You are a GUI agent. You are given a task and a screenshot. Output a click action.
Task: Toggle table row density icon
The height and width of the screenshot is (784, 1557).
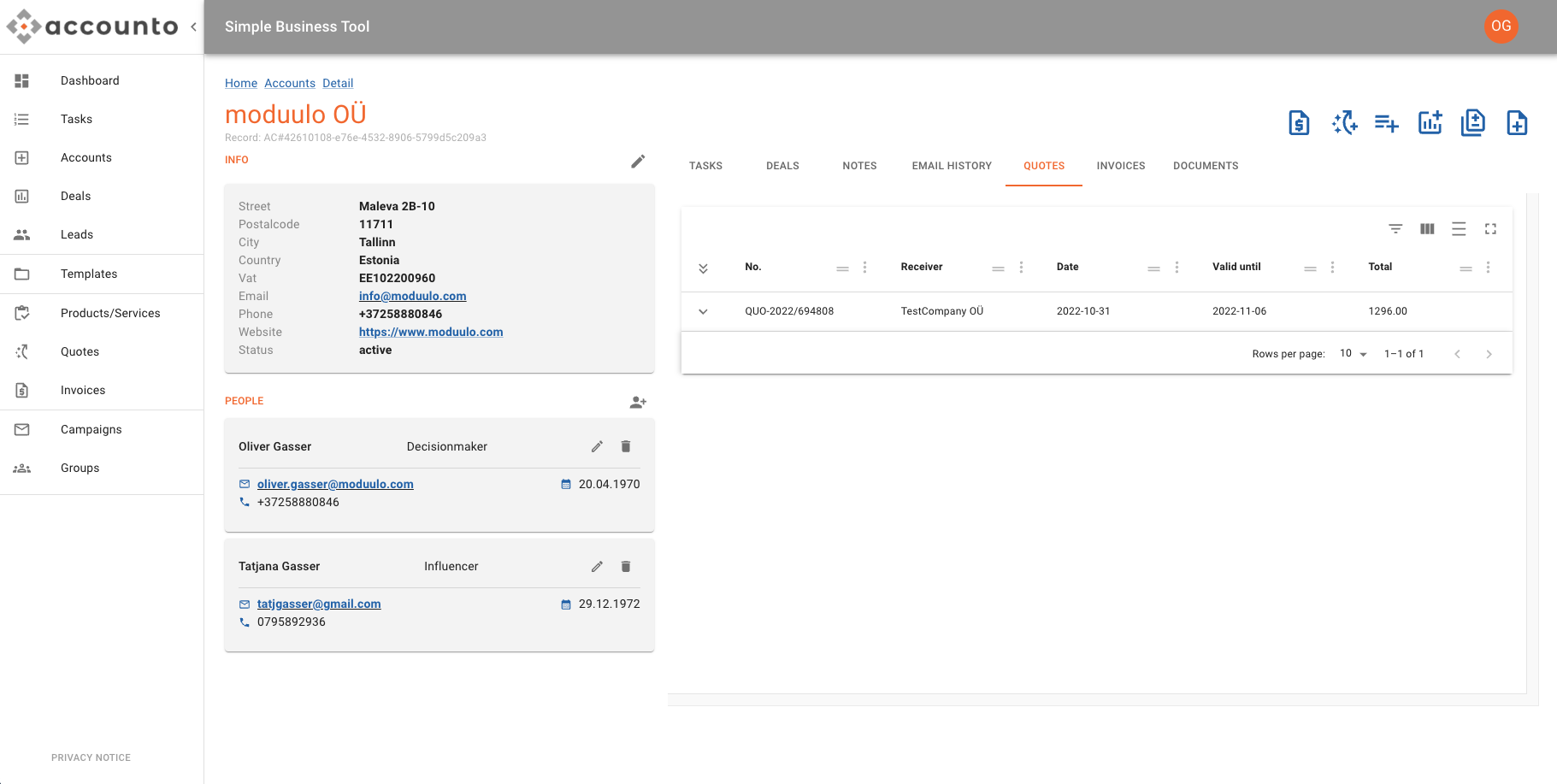[1459, 229]
